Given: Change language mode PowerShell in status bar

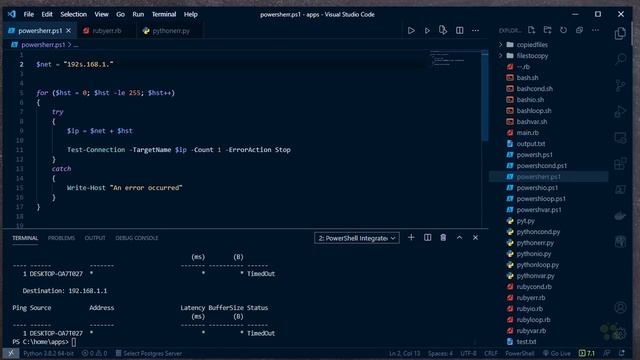Looking at the screenshot, I should point(520,353).
